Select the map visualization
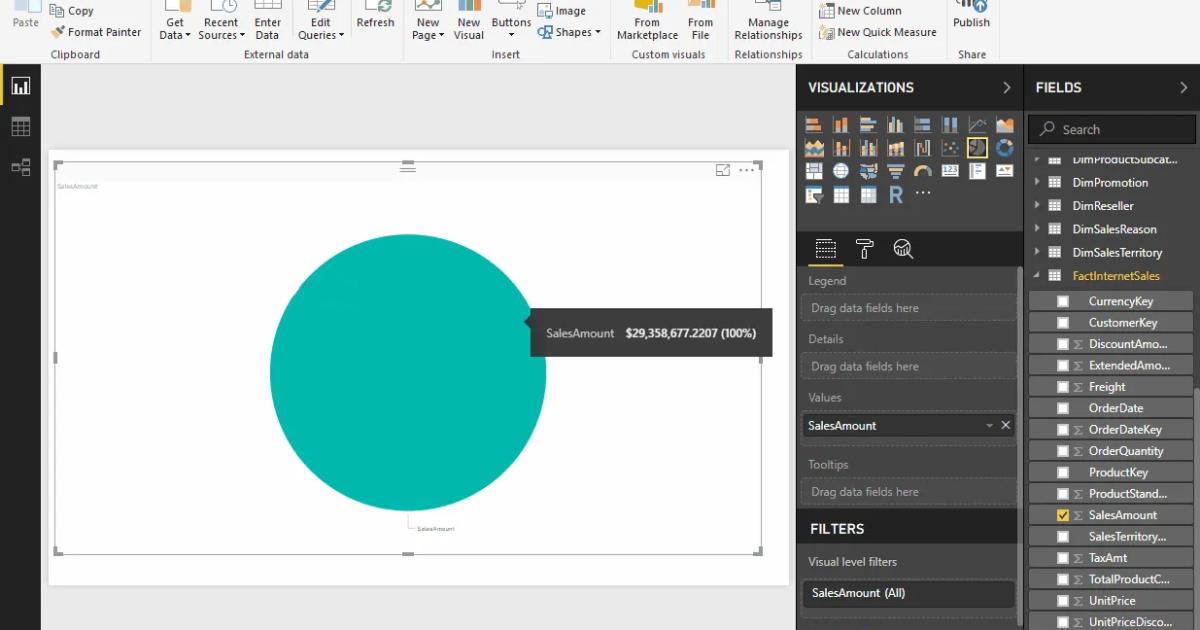This screenshot has width=1200, height=630. pyautogui.click(x=840, y=170)
